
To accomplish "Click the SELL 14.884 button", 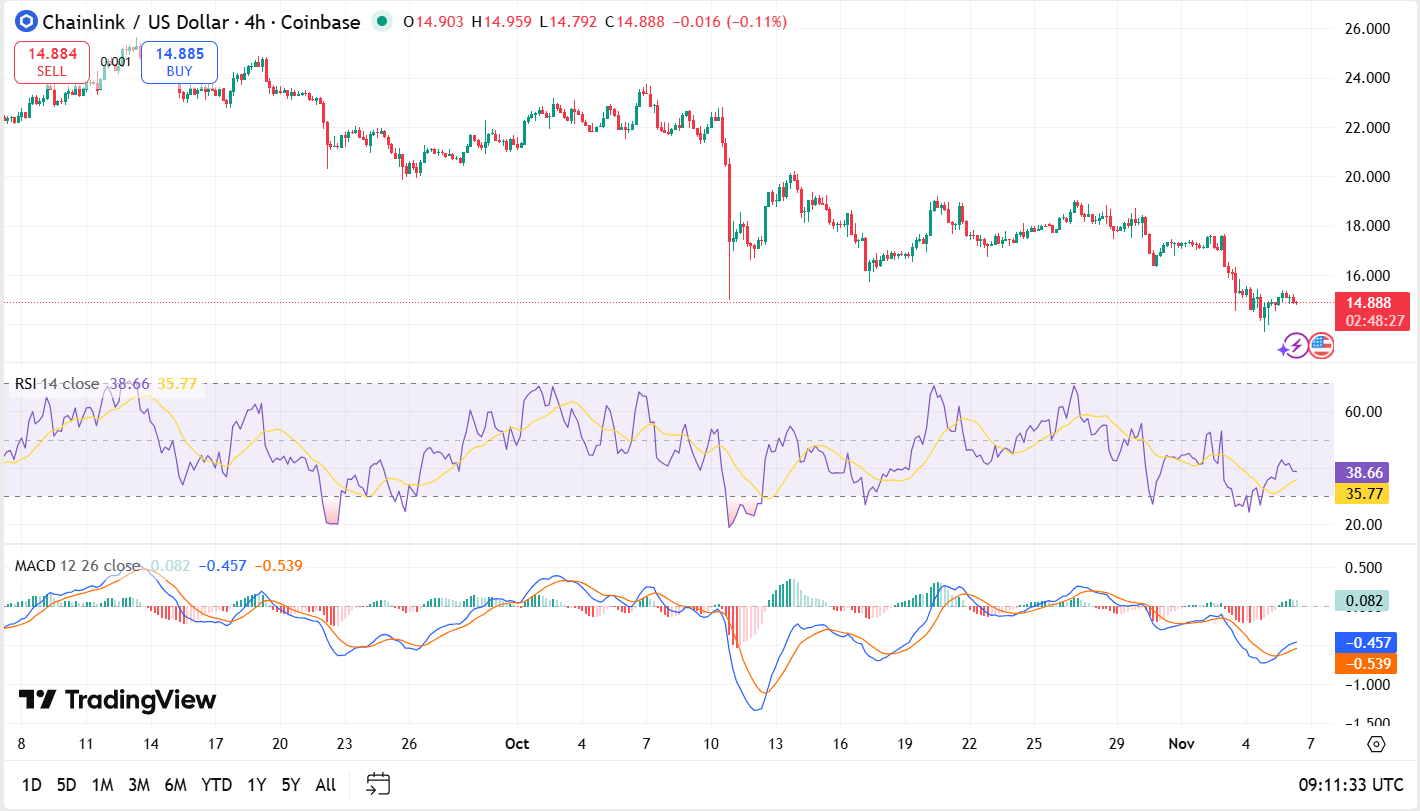I will coord(51,62).
